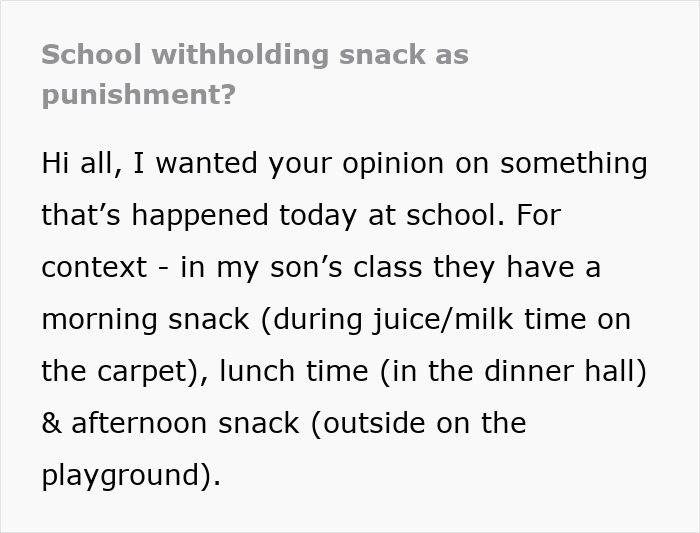Click the phrase 'afternoon snack'
The image size is (700, 533).
point(185,423)
